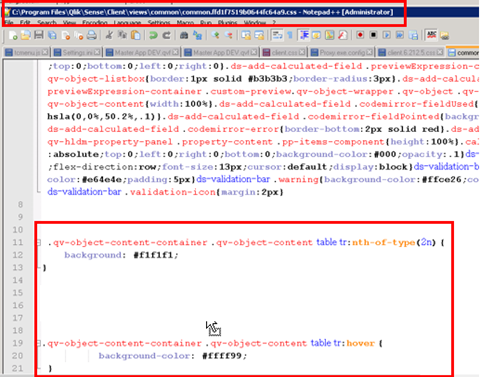Click the ABC spell check icon
Image resolution: width=480 pixels, height=377 pixels.
[x=431, y=35]
